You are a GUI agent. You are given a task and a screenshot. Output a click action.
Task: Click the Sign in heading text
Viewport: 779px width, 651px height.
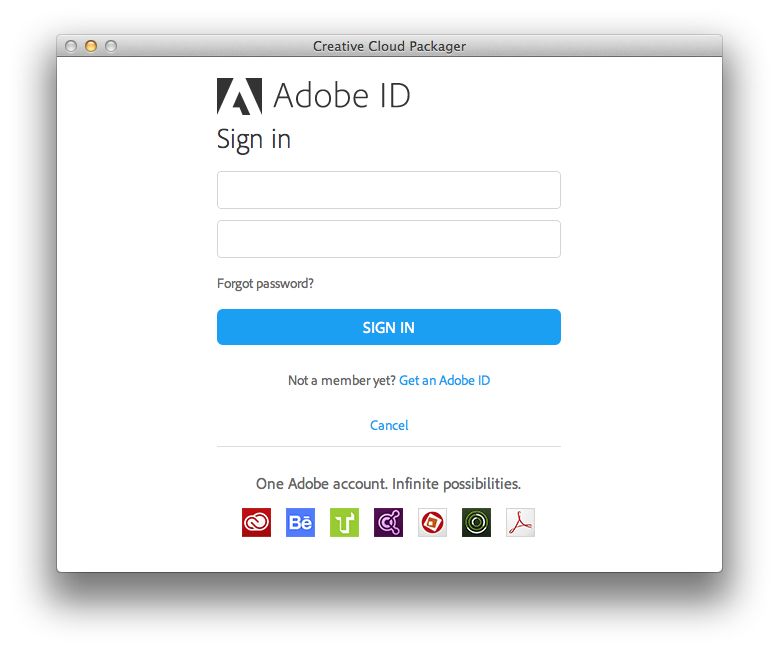[254, 139]
